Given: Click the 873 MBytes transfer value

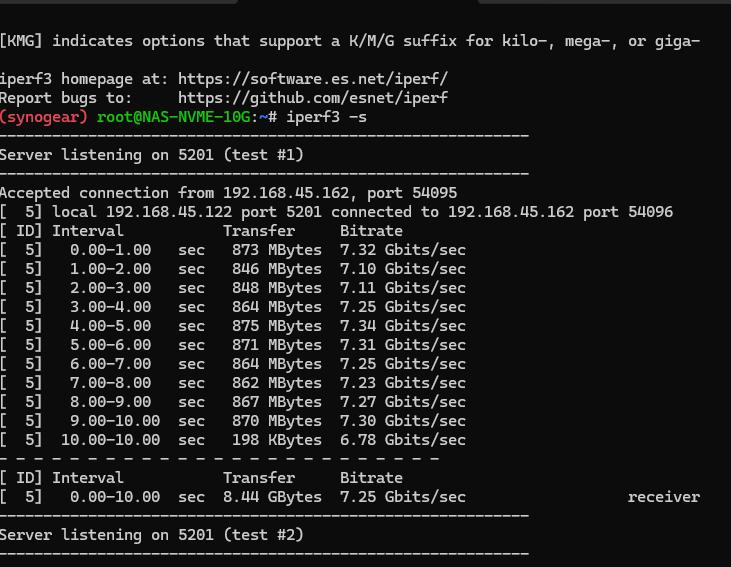Looking at the screenshot, I should point(277,250).
